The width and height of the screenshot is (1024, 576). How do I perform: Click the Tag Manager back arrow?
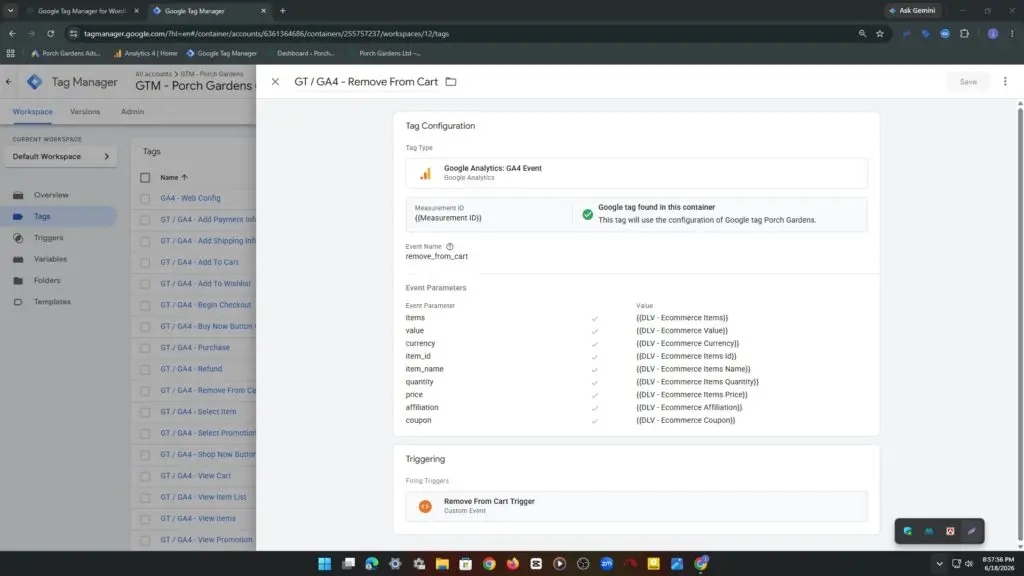(8, 82)
